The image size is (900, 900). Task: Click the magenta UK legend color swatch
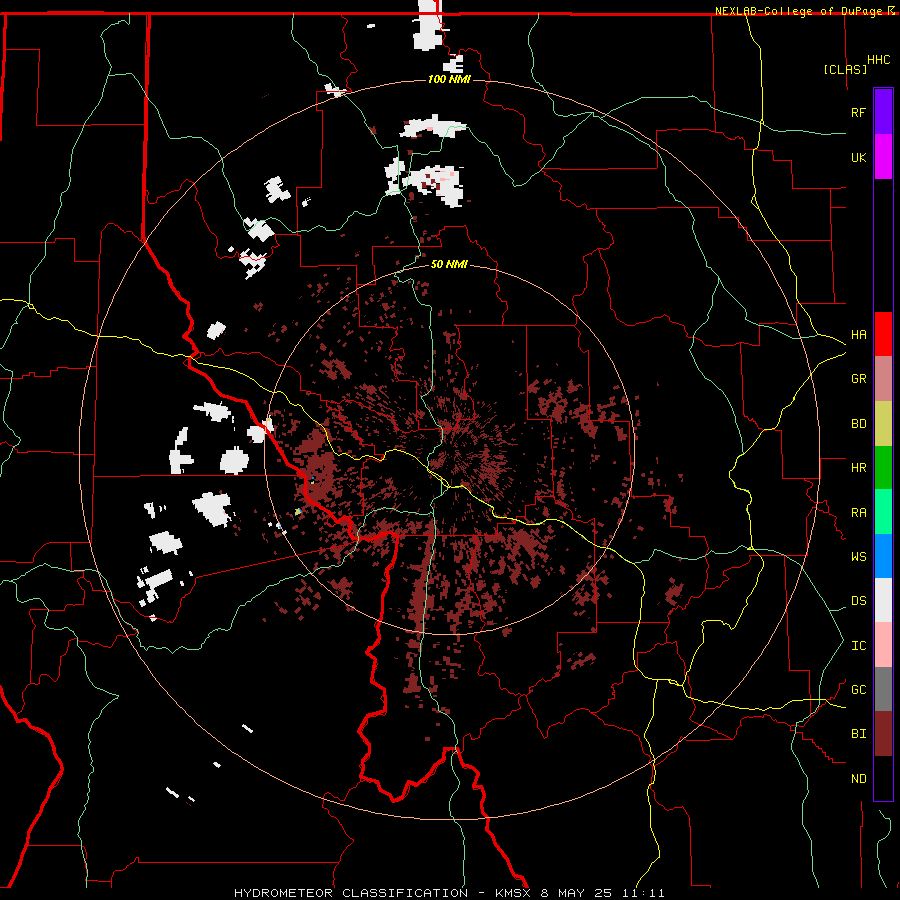coord(883,157)
